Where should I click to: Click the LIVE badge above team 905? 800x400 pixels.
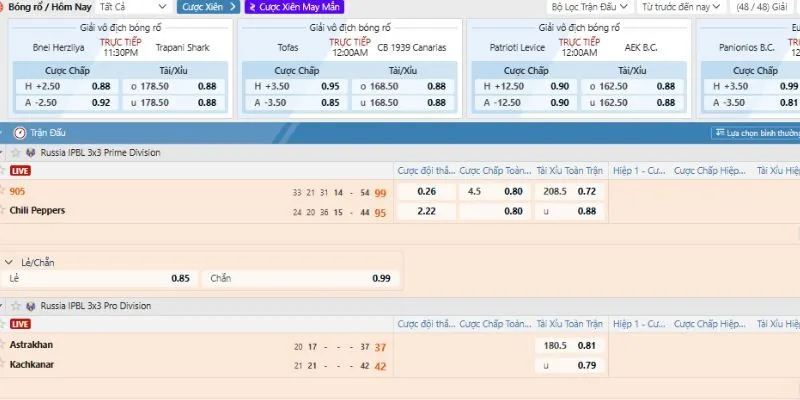[x=20, y=172]
